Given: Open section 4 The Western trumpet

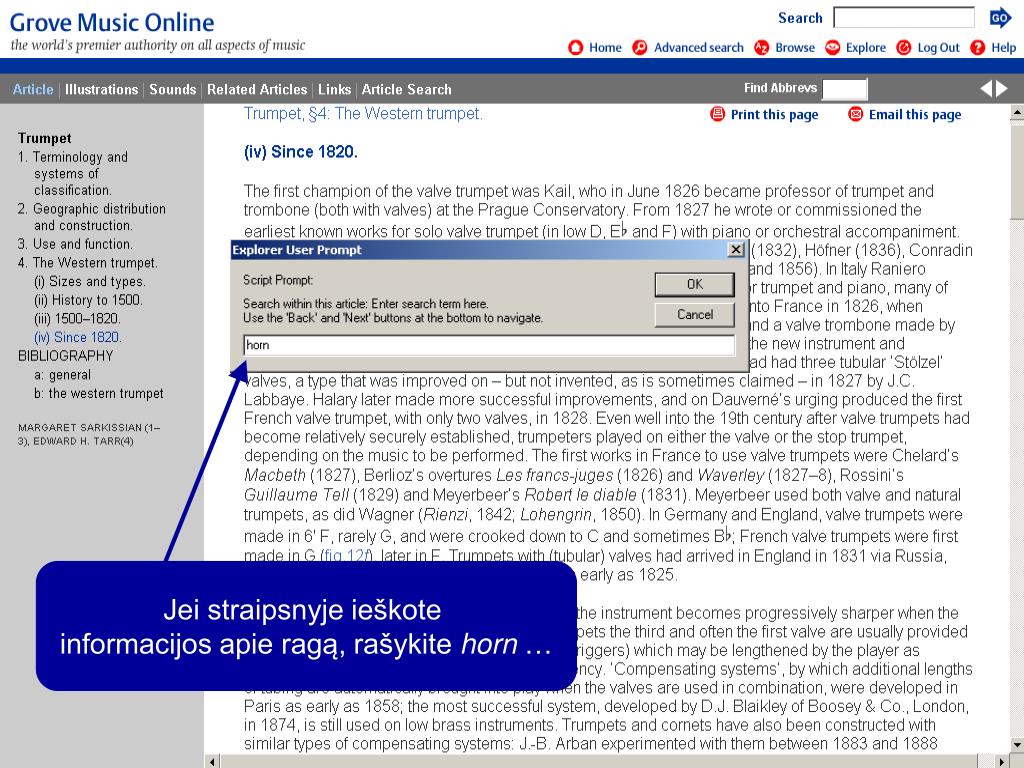Looking at the screenshot, I should point(88,263).
